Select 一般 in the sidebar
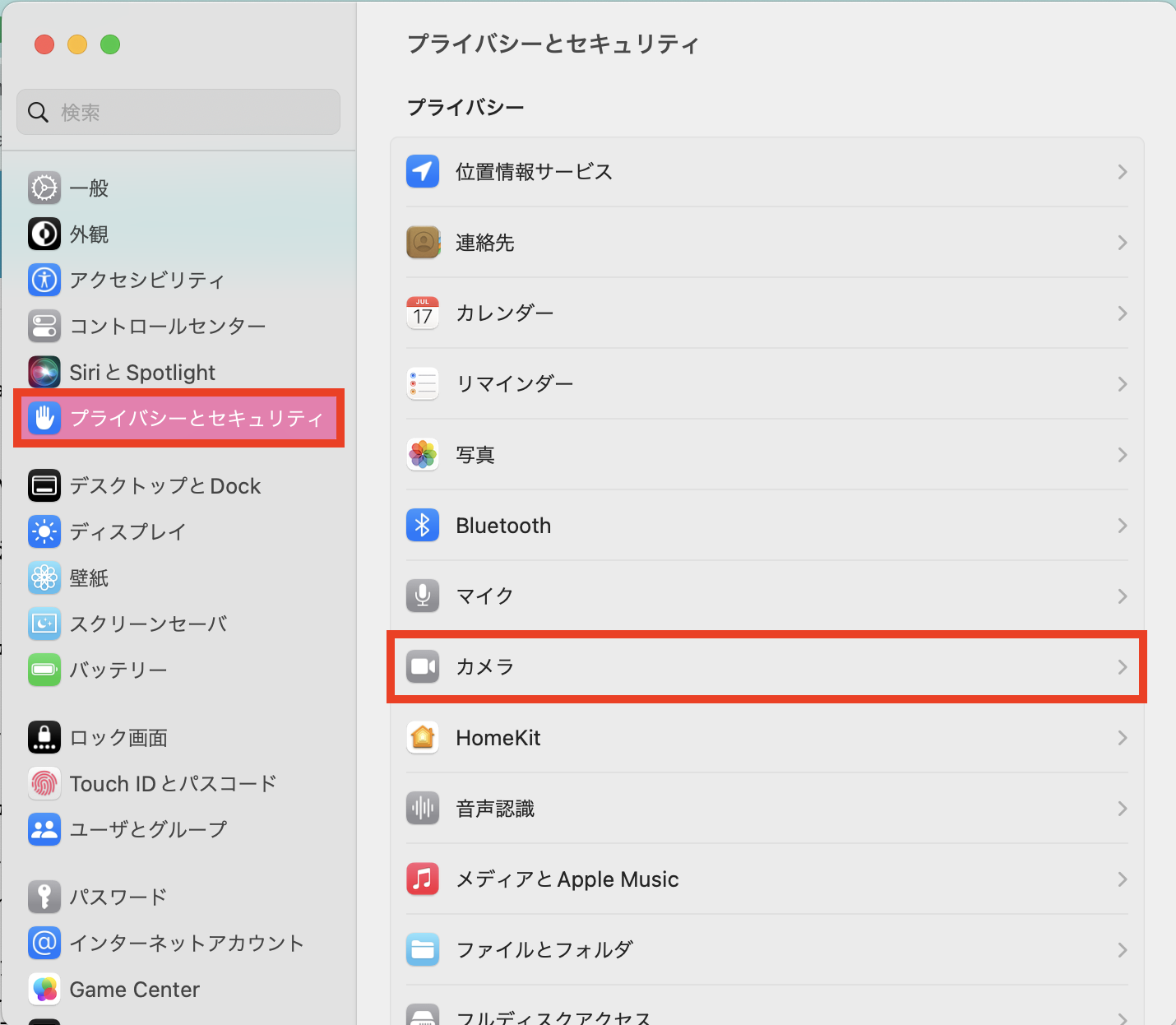 (x=89, y=188)
